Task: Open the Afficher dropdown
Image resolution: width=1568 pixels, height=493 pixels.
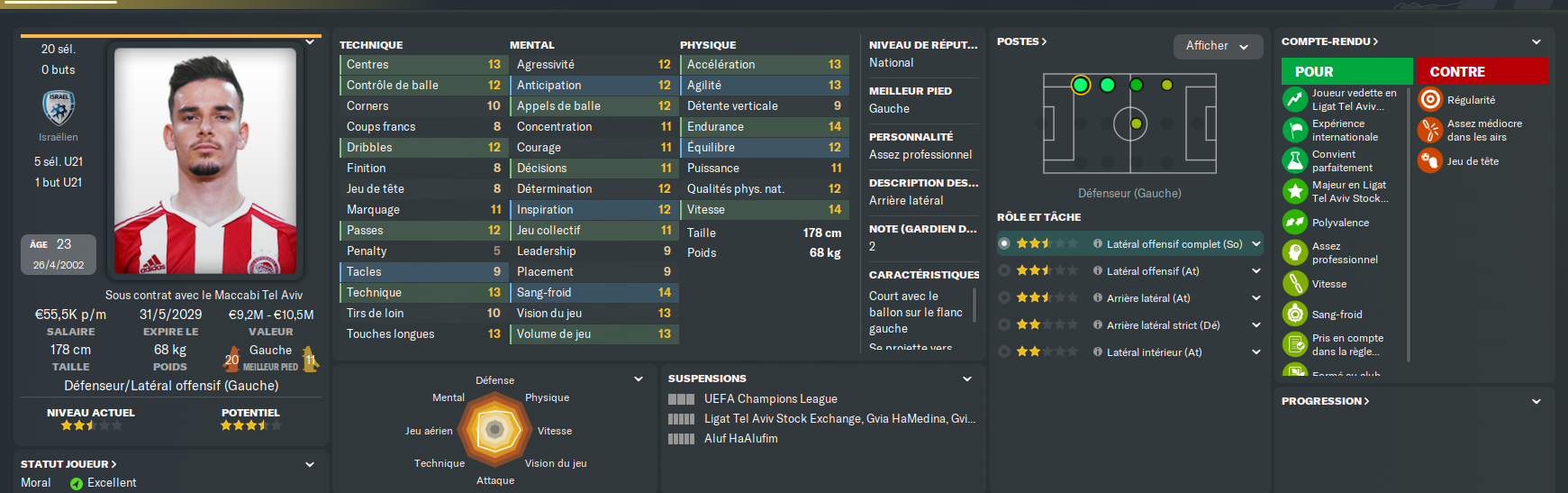Action: coord(1218,46)
